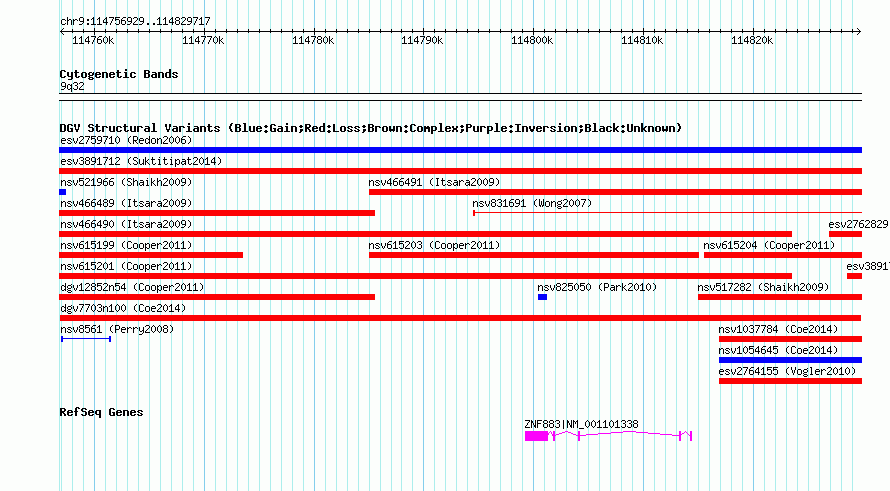Select the 114770k ruler tick label
This screenshot has height=491, width=890.
pos(203,41)
